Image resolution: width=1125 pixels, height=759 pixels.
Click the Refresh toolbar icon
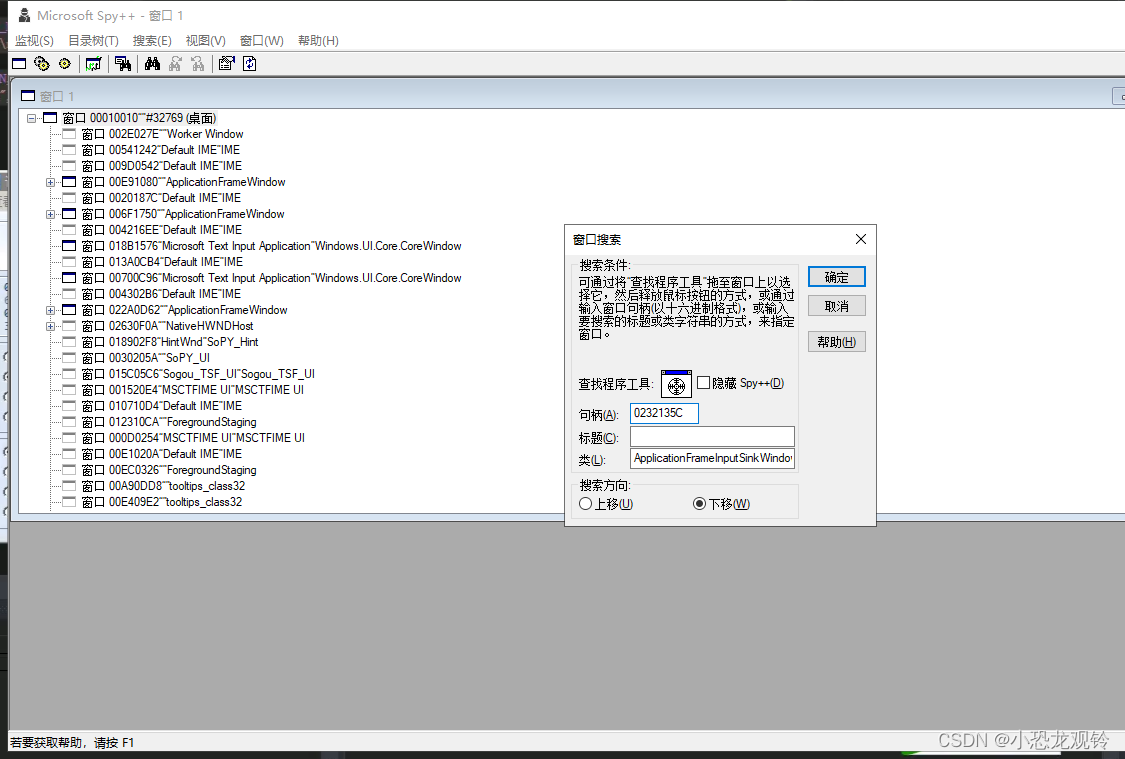click(250, 64)
